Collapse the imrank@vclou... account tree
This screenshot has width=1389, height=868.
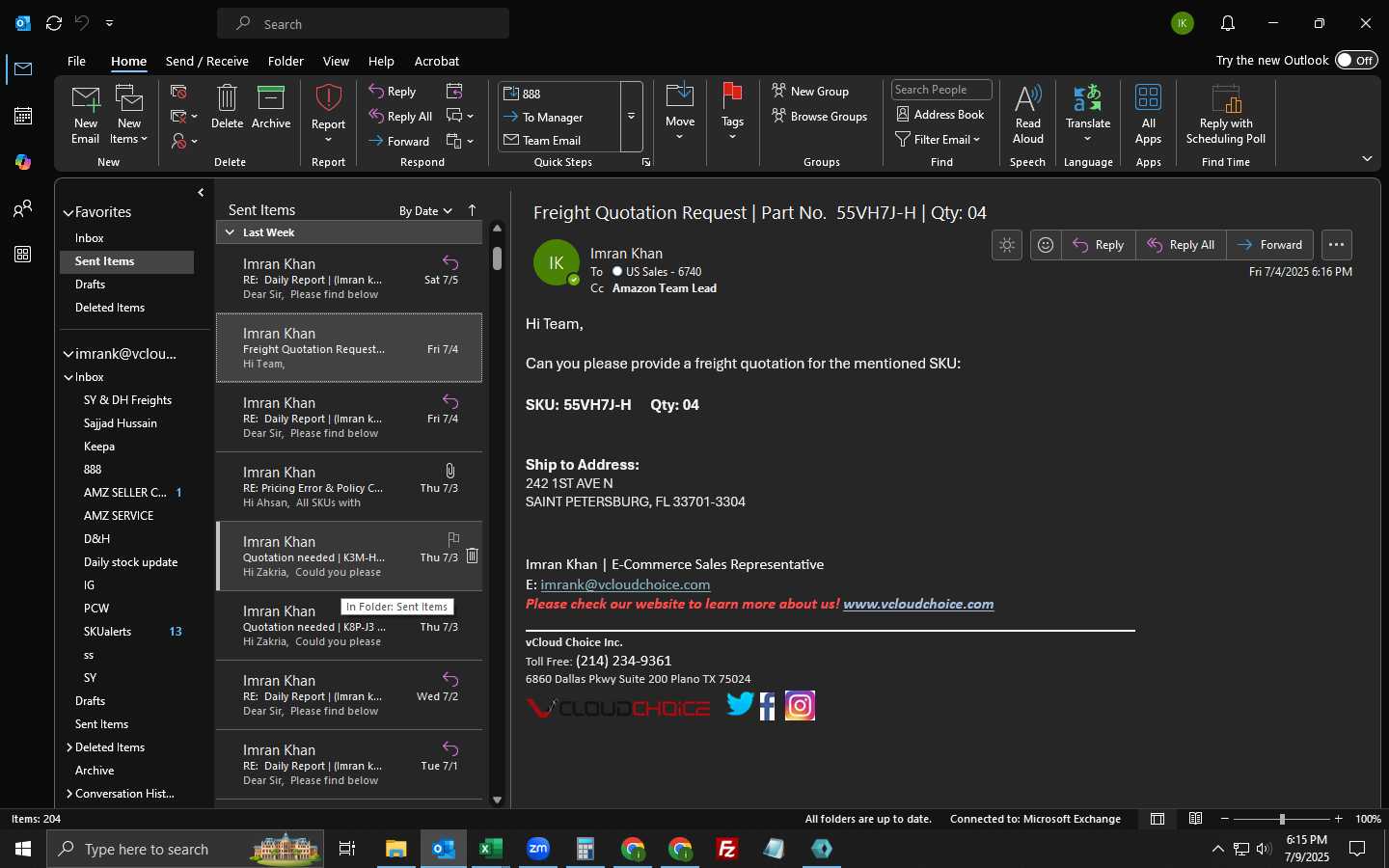68,354
